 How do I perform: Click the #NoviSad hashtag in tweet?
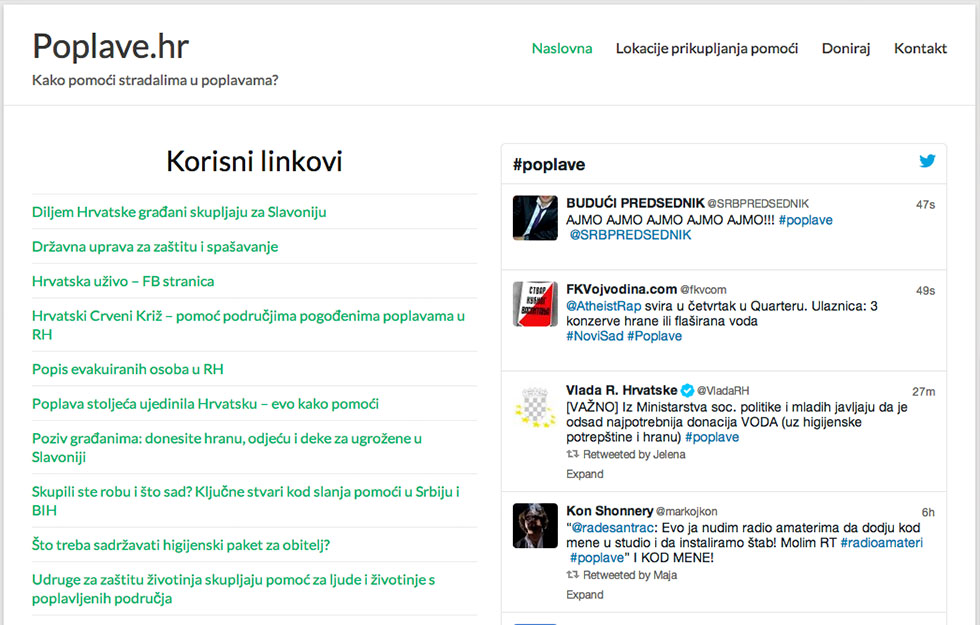595,336
